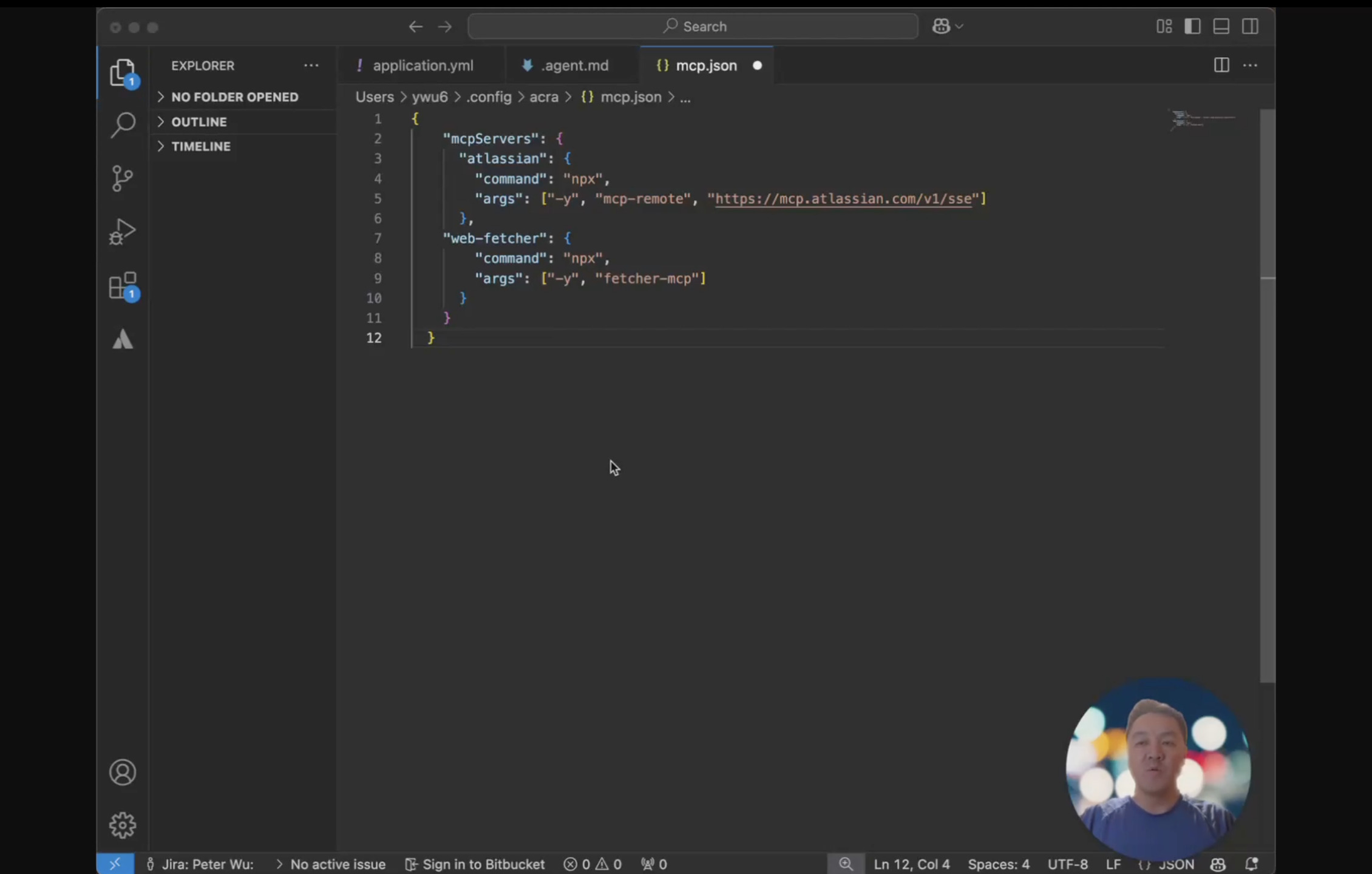Open the Search view in the activity bar
Image resolution: width=1372 pixels, height=874 pixels.
[x=123, y=125]
